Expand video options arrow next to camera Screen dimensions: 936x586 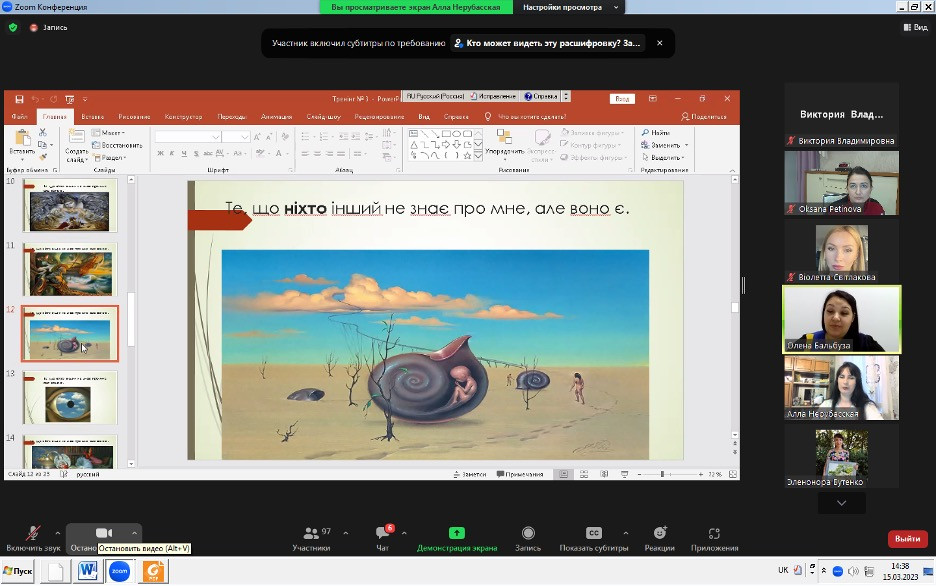134,533
